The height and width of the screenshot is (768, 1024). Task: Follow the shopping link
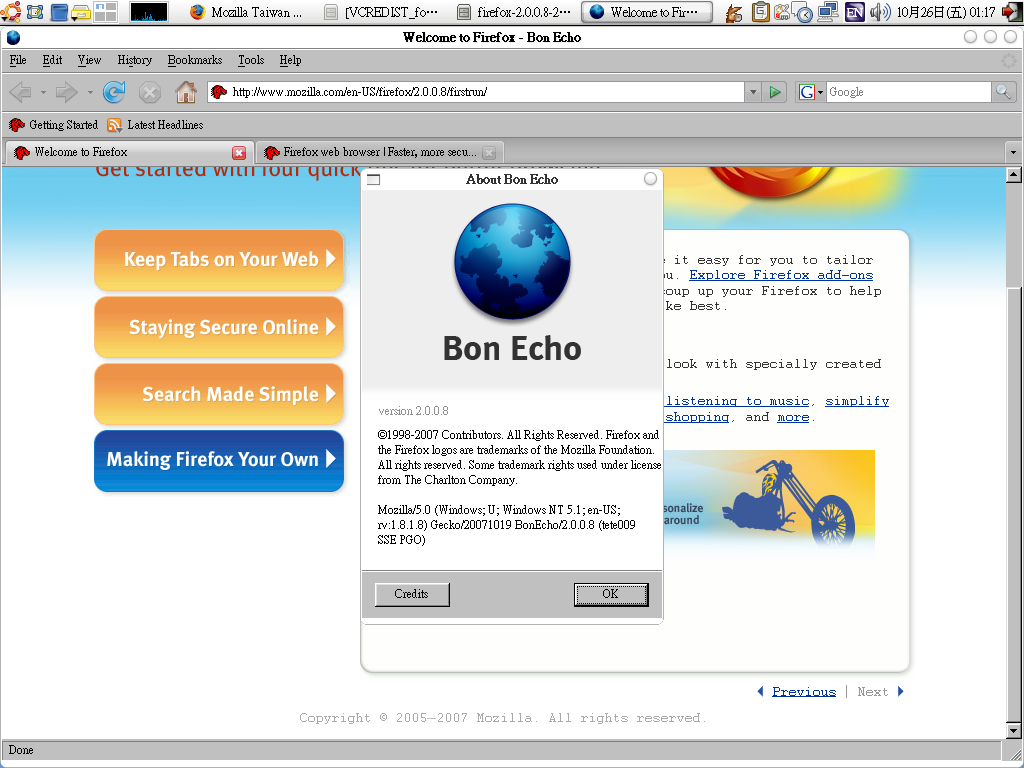pos(697,417)
